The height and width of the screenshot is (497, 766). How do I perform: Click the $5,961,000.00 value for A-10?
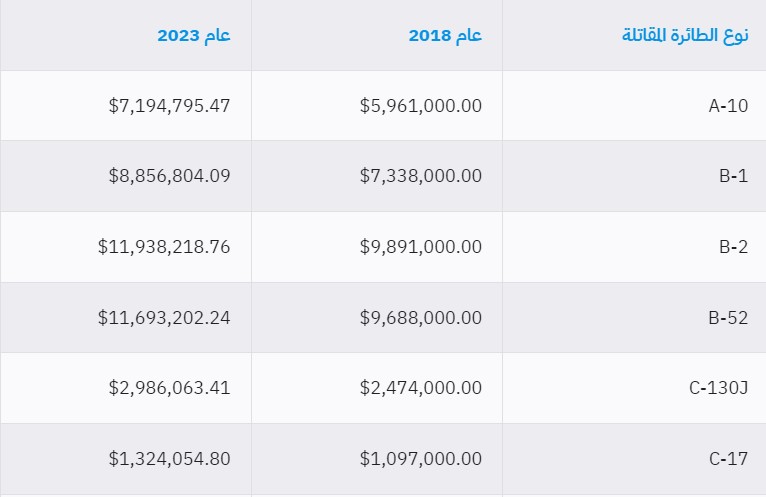(421, 105)
